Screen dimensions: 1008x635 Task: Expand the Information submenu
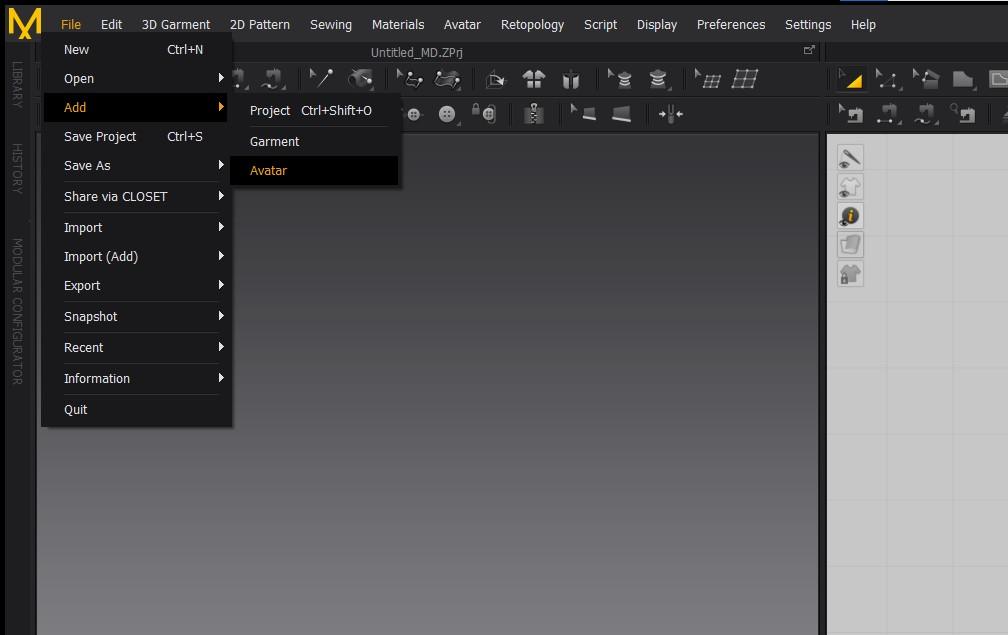(136, 379)
